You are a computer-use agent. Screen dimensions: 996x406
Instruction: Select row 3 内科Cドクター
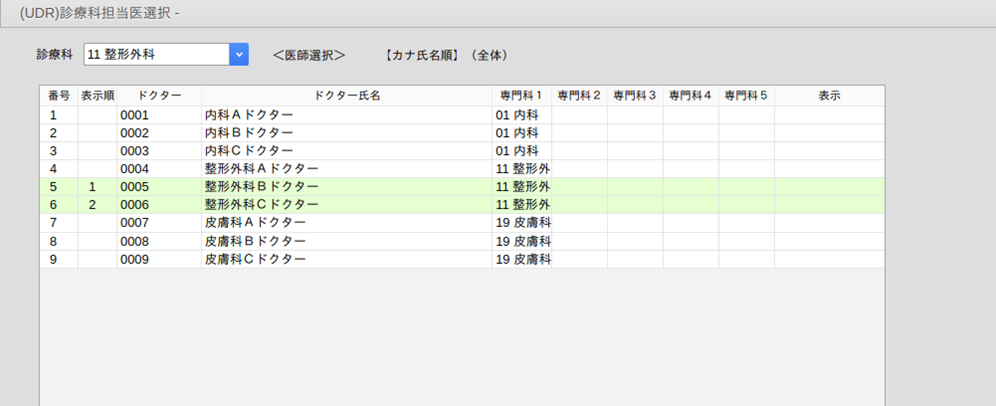click(462, 151)
